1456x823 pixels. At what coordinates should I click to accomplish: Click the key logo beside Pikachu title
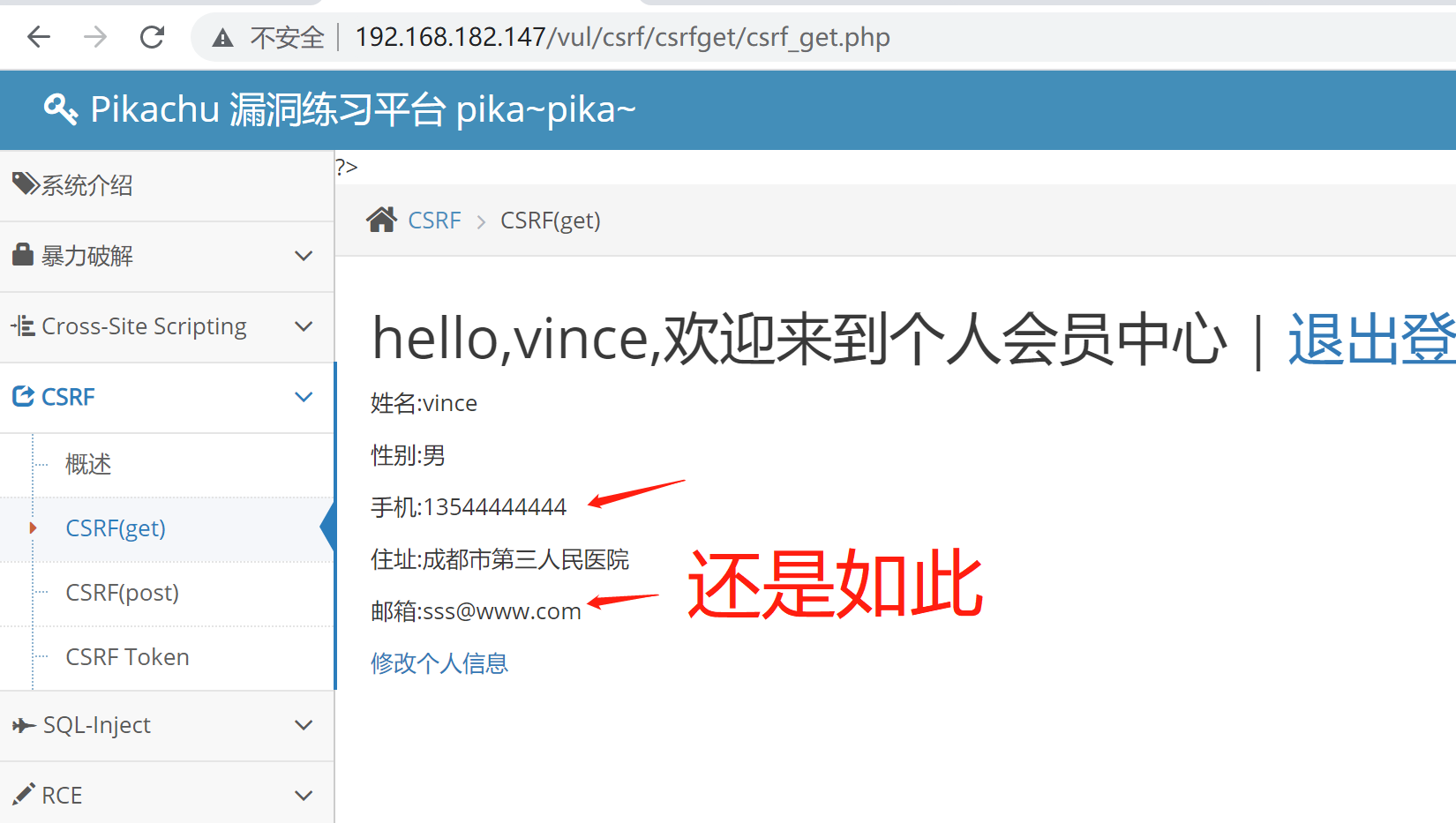[61, 109]
